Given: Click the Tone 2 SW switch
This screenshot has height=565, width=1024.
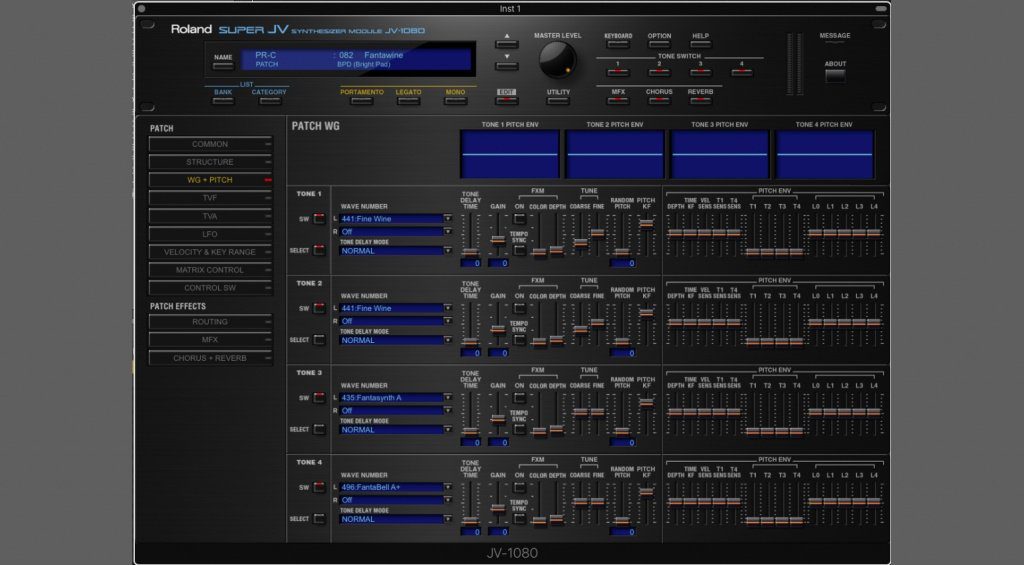Looking at the screenshot, I should 319,308.
